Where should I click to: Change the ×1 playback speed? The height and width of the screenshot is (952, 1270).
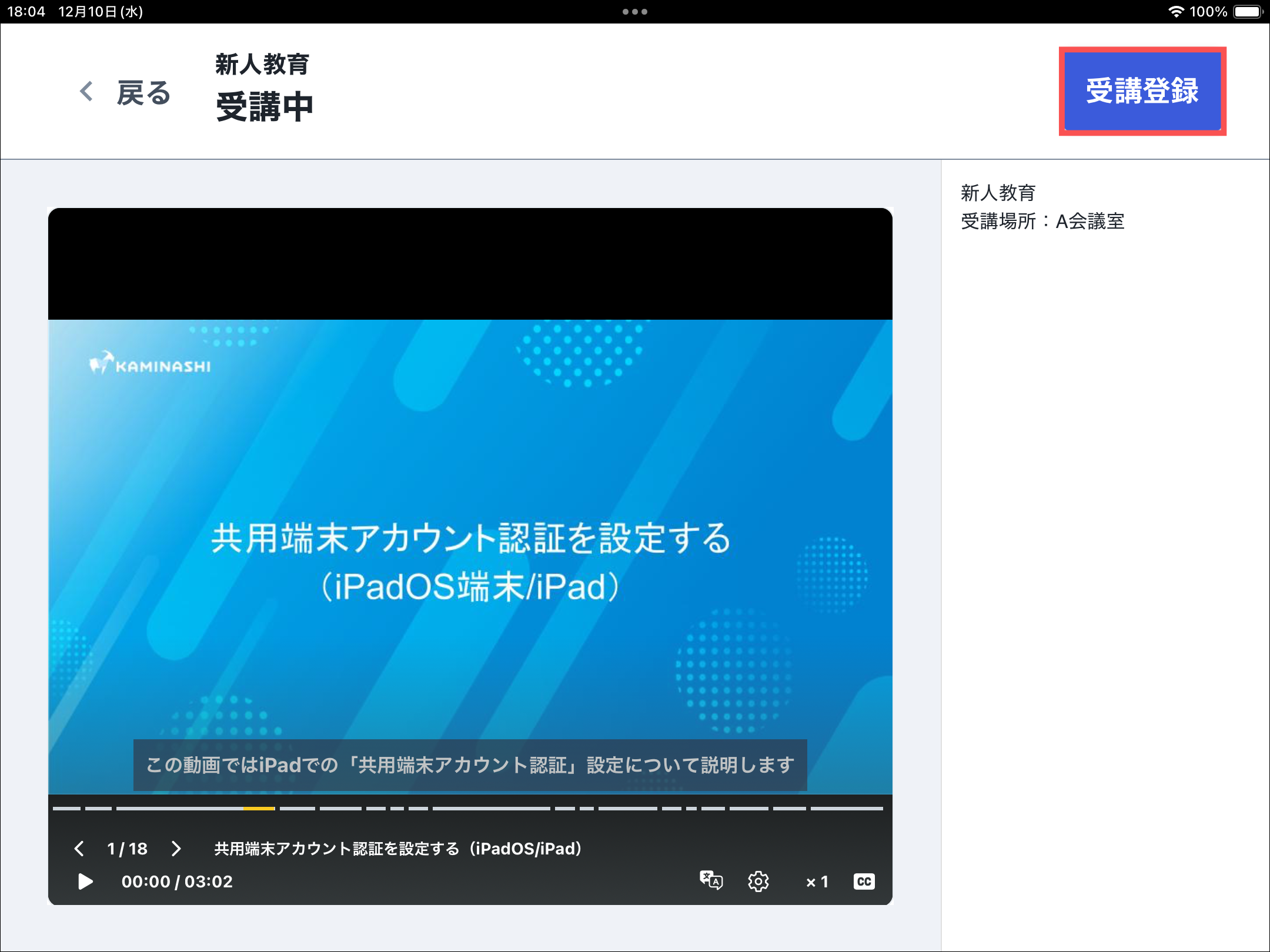point(817,881)
